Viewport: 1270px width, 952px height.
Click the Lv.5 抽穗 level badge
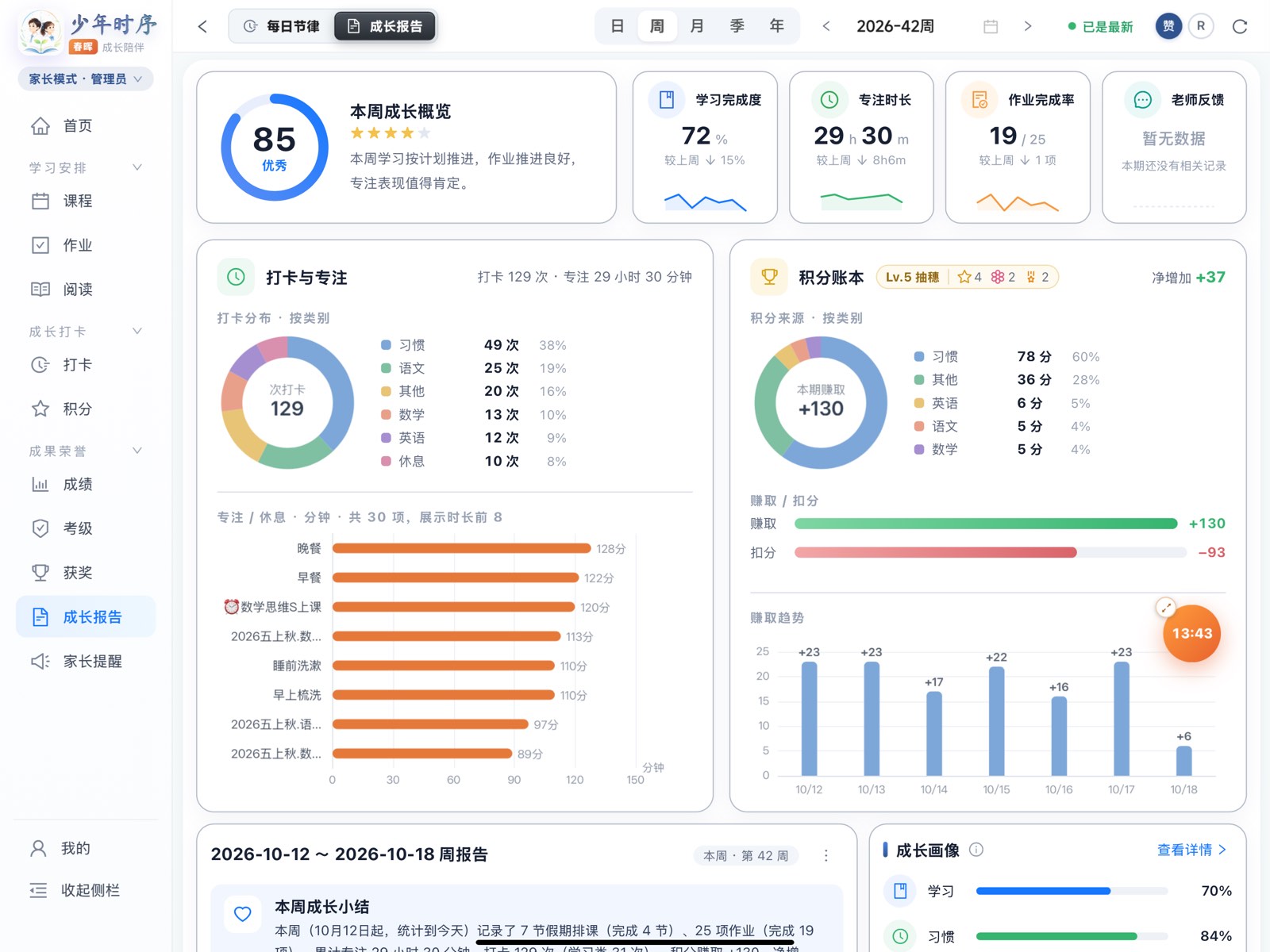pyautogui.click(x=912, y=277)
